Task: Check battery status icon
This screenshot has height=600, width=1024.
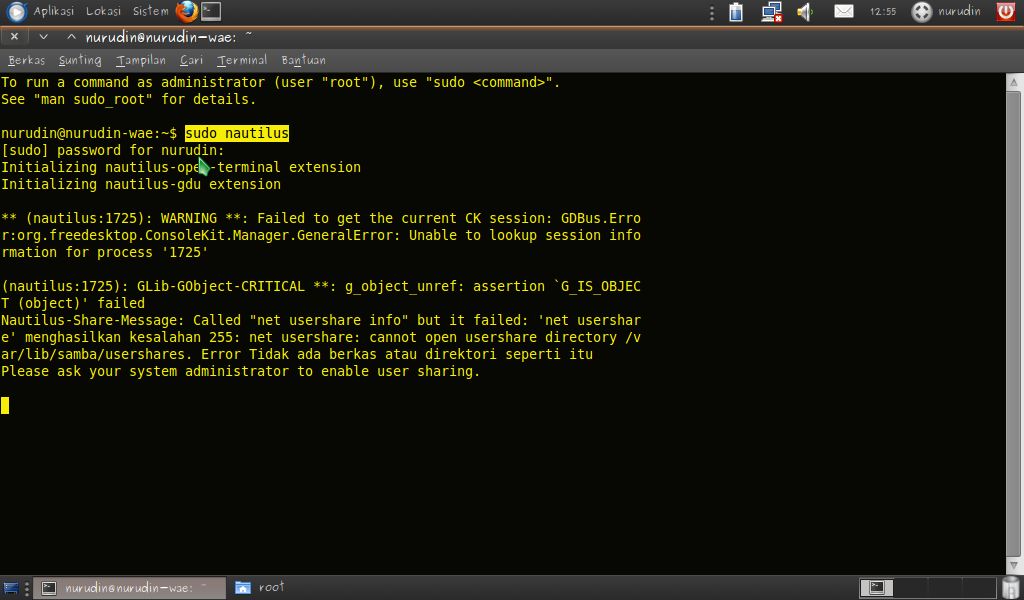Action: coord(736,12)
